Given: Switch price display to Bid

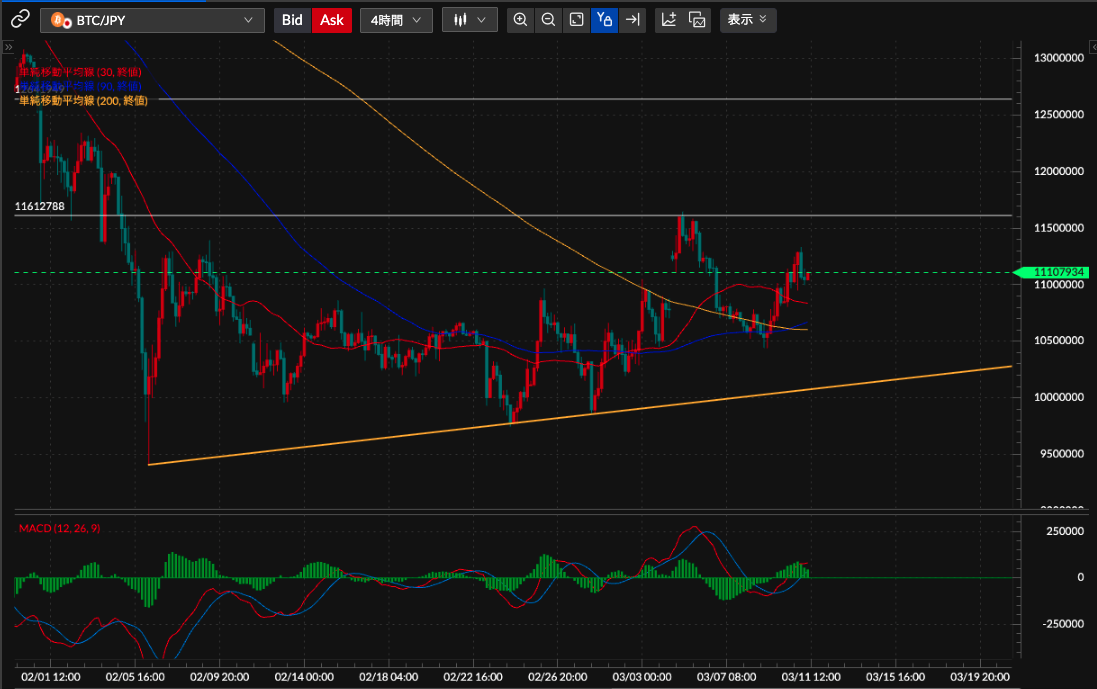Looking at the screenshot, I should click(292, 20).
